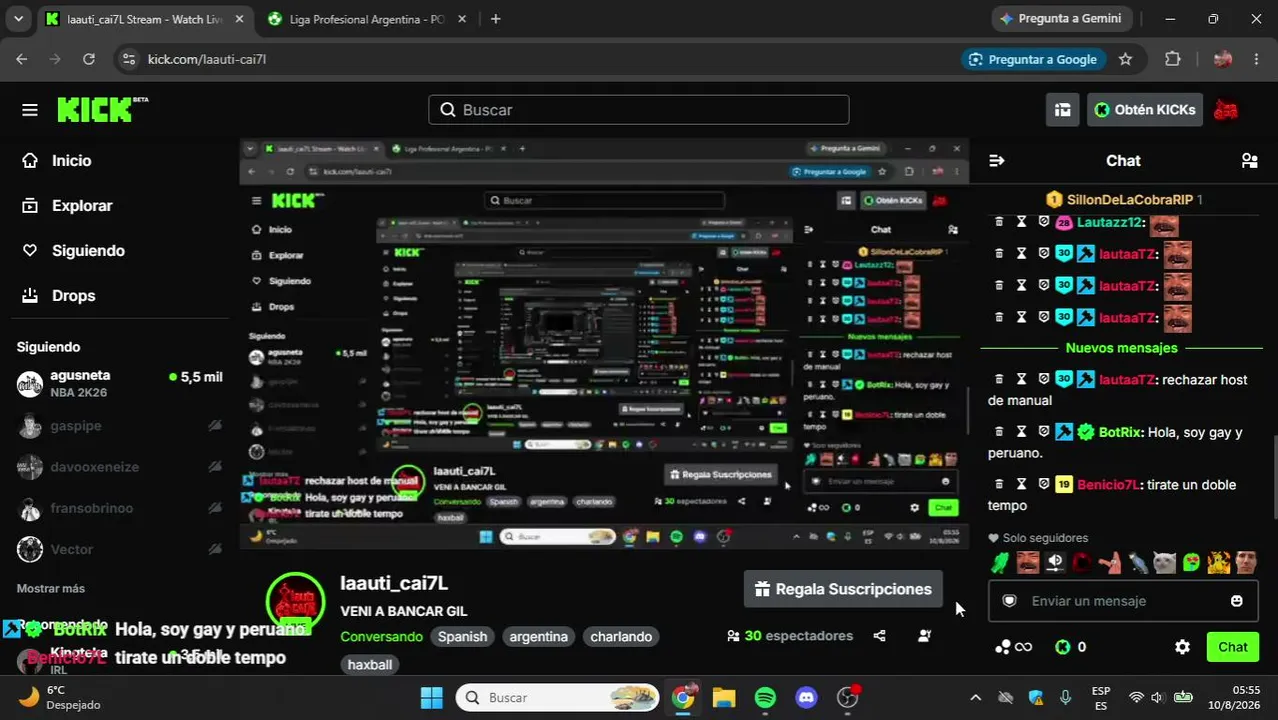Open File Explorer from the taskbar
The width and height of the screenshot is (1278, 720).
(724, 697)
